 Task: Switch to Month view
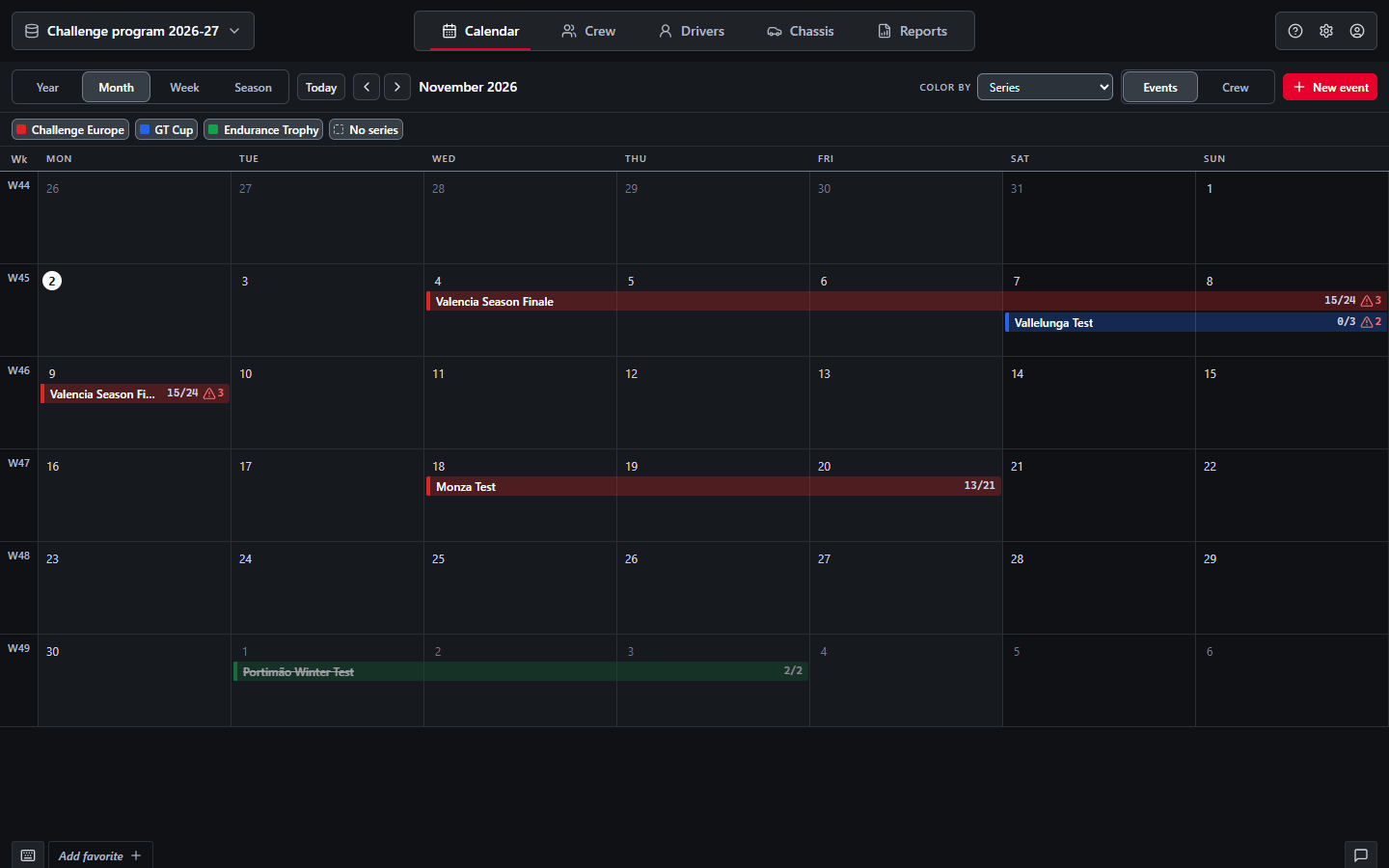click(116, 87)
